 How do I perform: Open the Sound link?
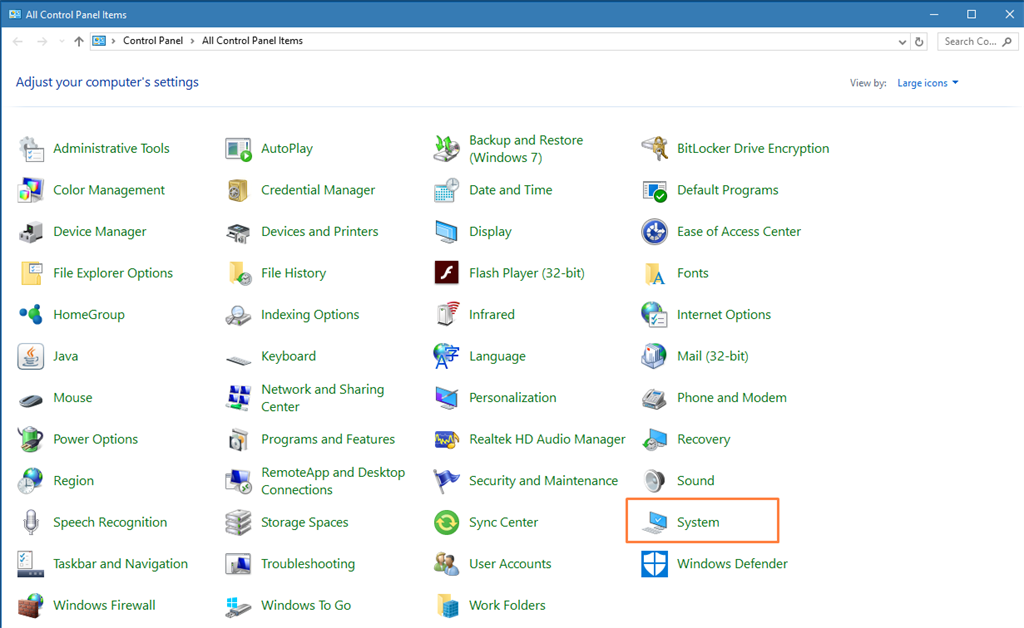pos(696,481)
